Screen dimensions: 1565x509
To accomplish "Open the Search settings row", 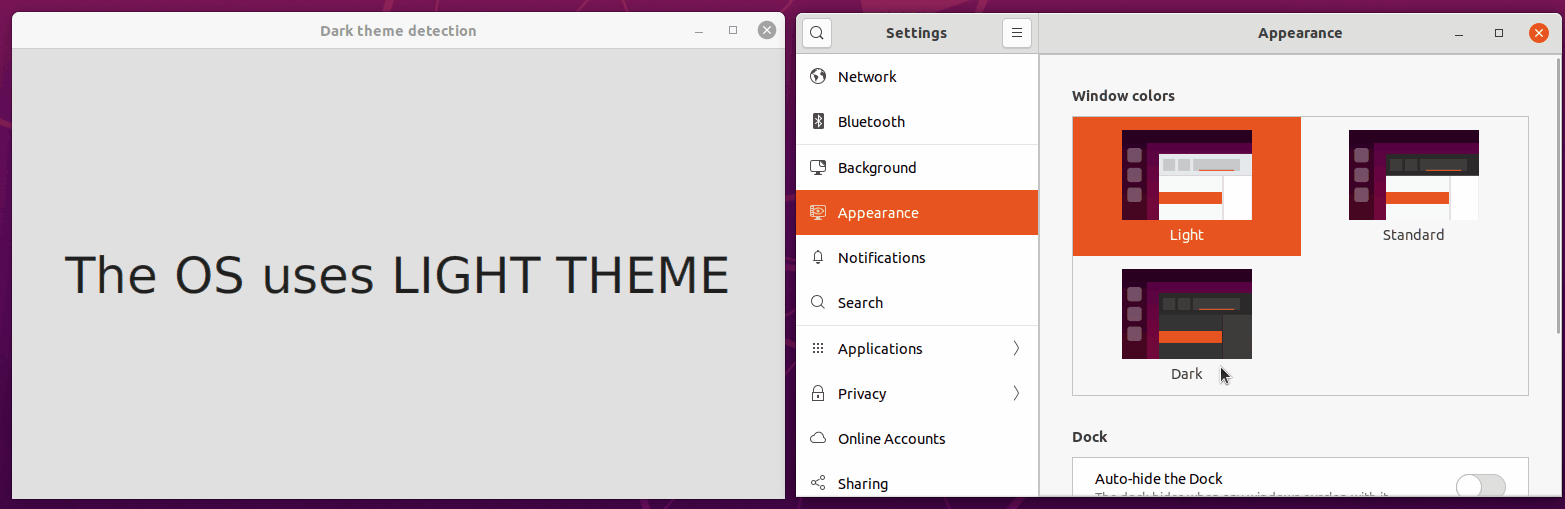I will pyautogui.click(x=917, y=303).
